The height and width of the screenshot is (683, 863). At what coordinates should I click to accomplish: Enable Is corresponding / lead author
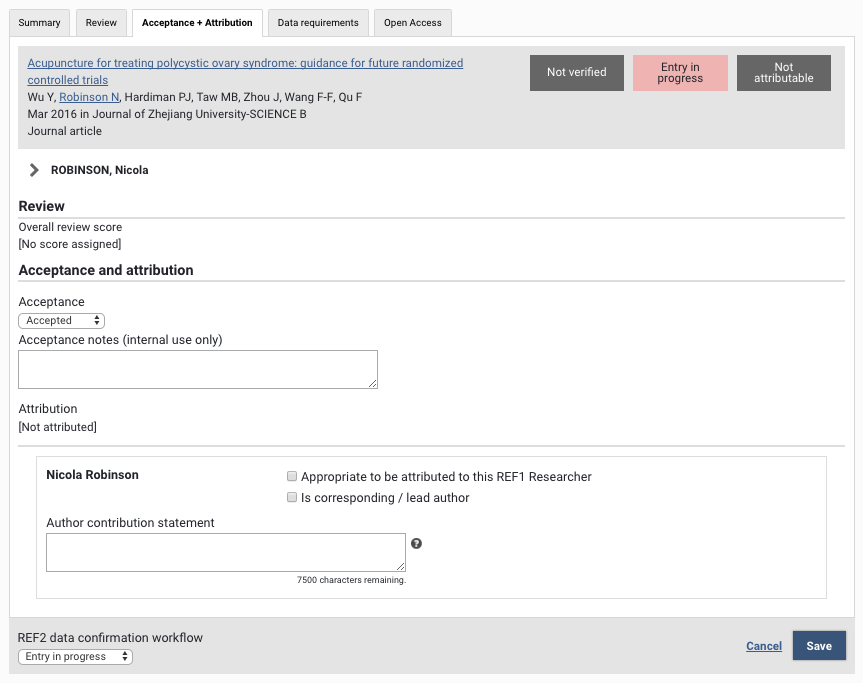[292, 498]
